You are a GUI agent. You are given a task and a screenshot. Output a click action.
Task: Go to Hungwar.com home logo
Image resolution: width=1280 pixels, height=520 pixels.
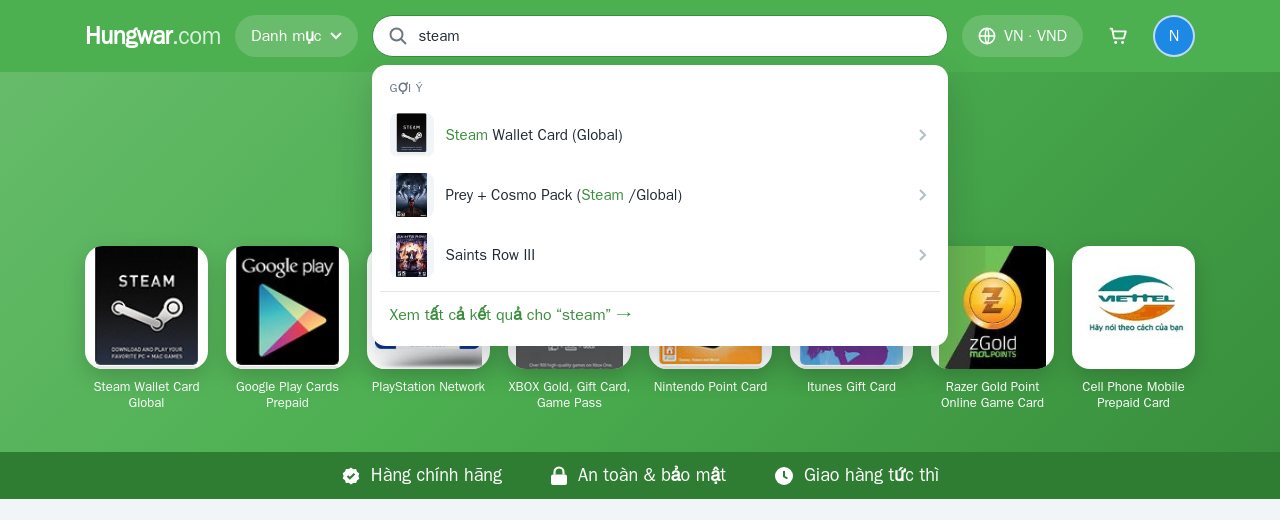(x=153, y=36)
